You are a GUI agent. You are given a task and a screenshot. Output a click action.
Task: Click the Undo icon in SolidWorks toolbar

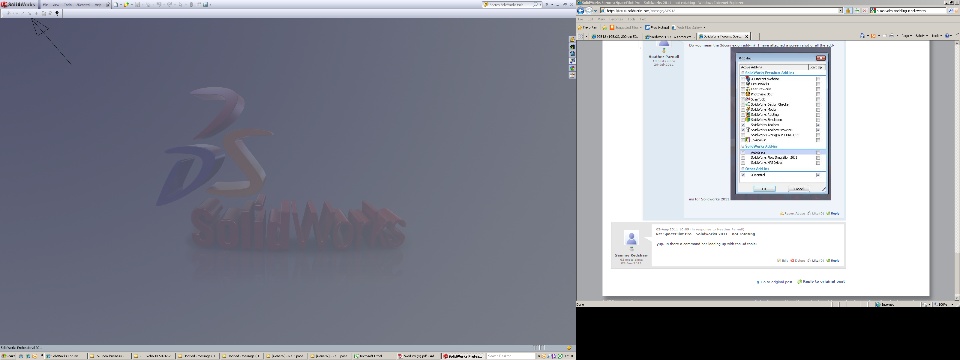tap(159, 4)
